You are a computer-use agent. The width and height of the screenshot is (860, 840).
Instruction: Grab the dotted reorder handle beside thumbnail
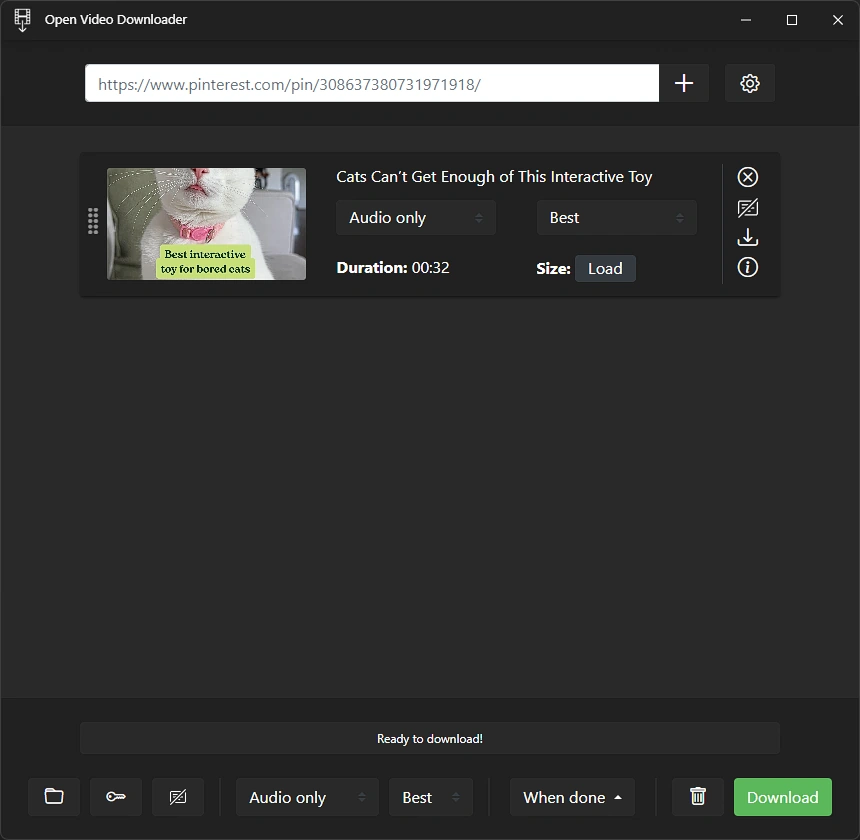click(93, 221)
